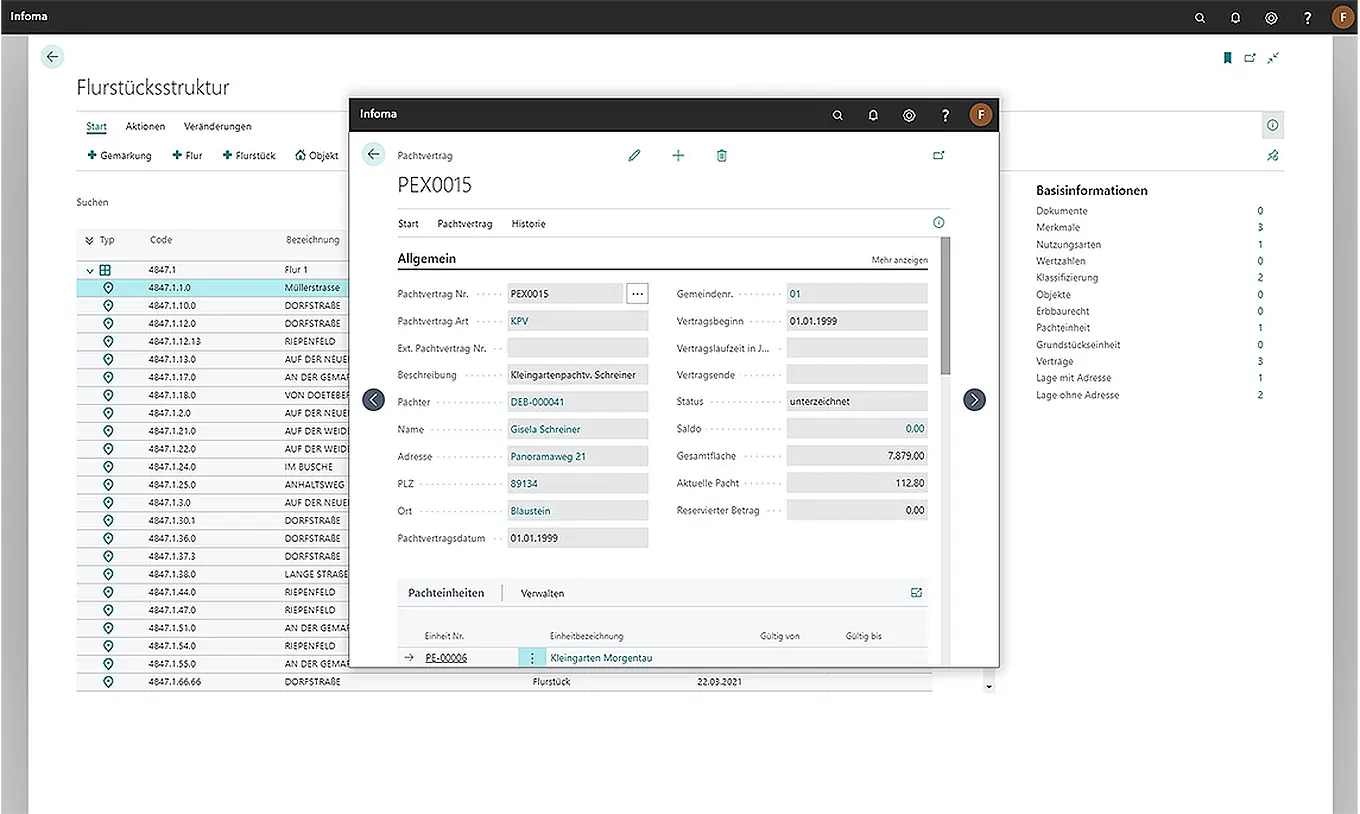Viewport: 1360px width, 814px height.
Task: Expand all rows via double chevron beside Typ
Action: click(89, 240)
